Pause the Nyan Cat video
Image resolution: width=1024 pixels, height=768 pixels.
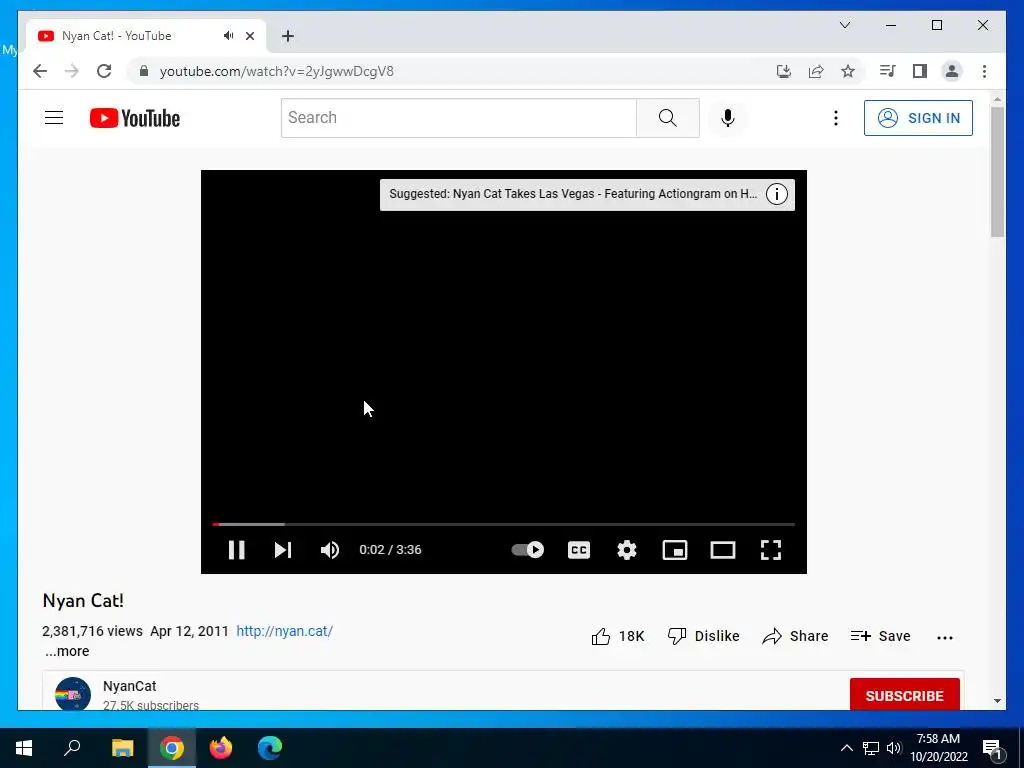tap(236, 550)
